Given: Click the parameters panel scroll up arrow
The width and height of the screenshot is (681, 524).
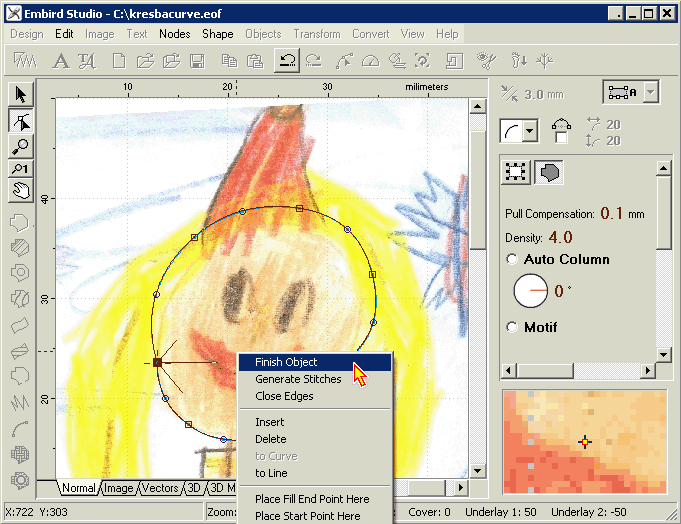Looking at the screenshot, I should (664, 168).
